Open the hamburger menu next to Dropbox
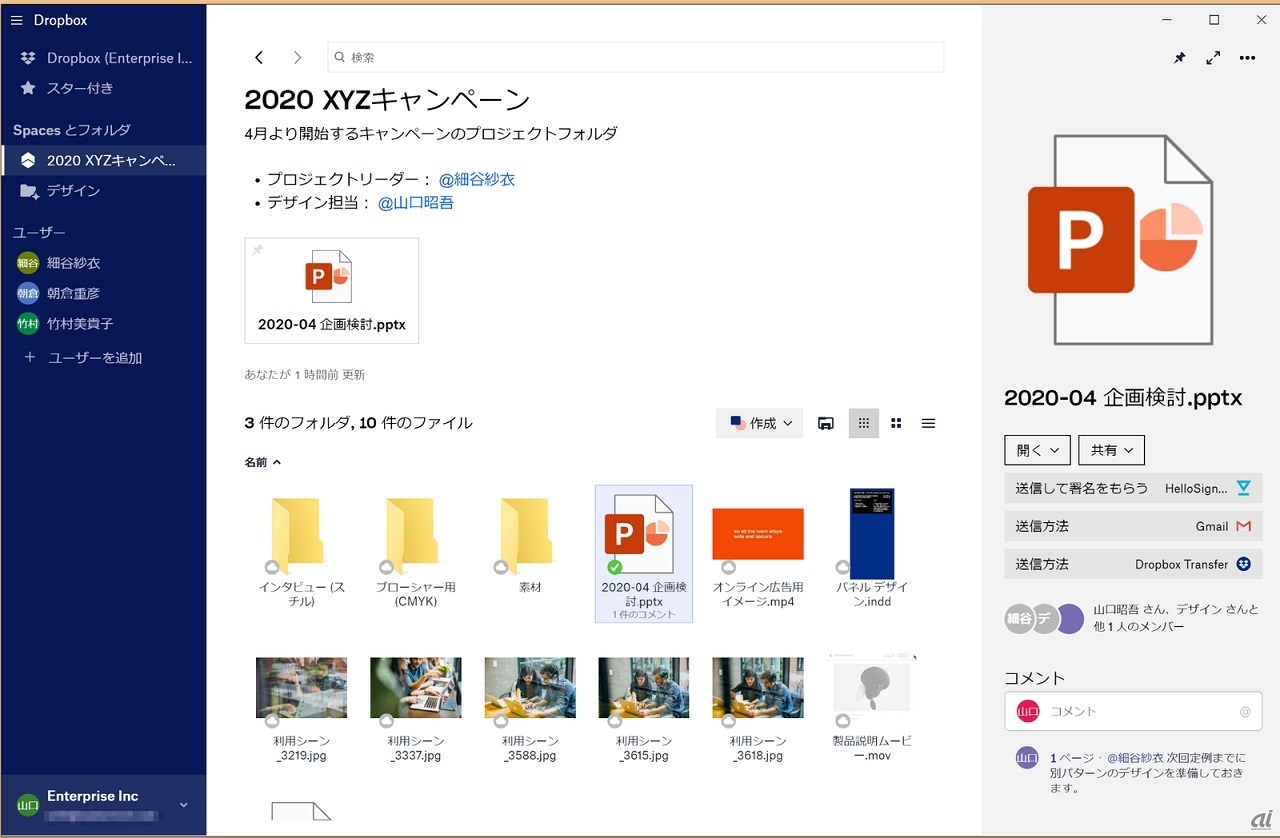 point(16,20)
